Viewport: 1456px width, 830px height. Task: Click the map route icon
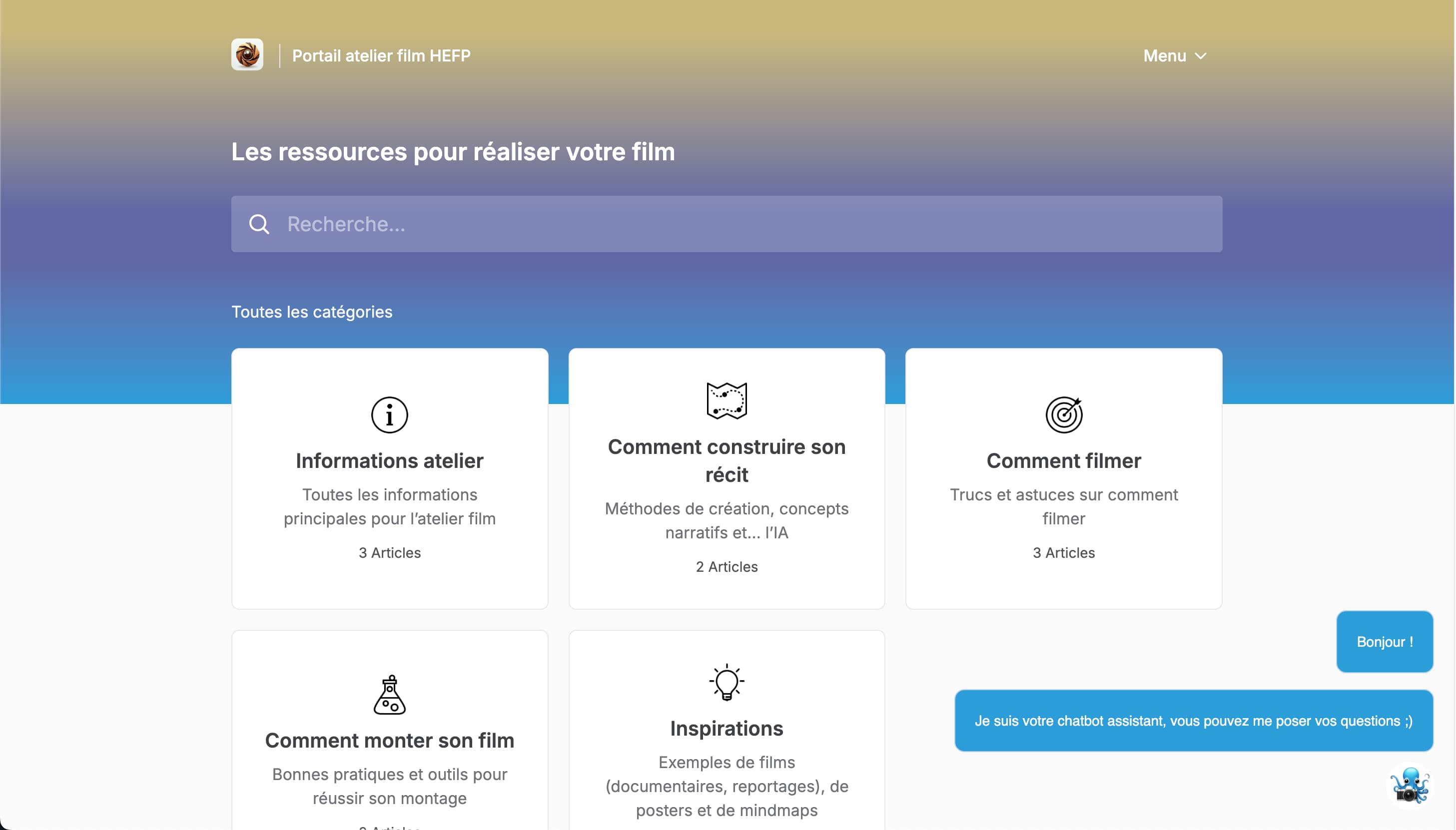click(726, 400)
